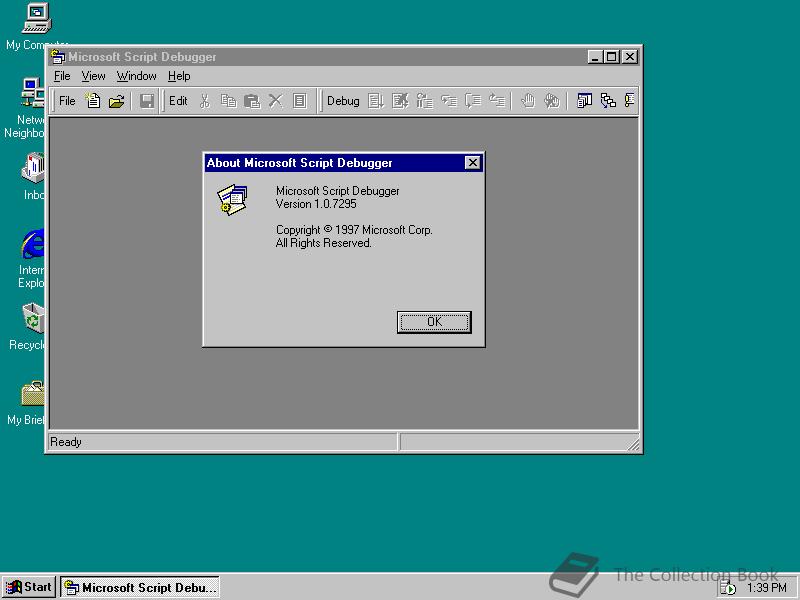Click the Clear All Breakpoints icon
Image resolution: width=800 pixels, height=600 pixels.
point(552,101)
